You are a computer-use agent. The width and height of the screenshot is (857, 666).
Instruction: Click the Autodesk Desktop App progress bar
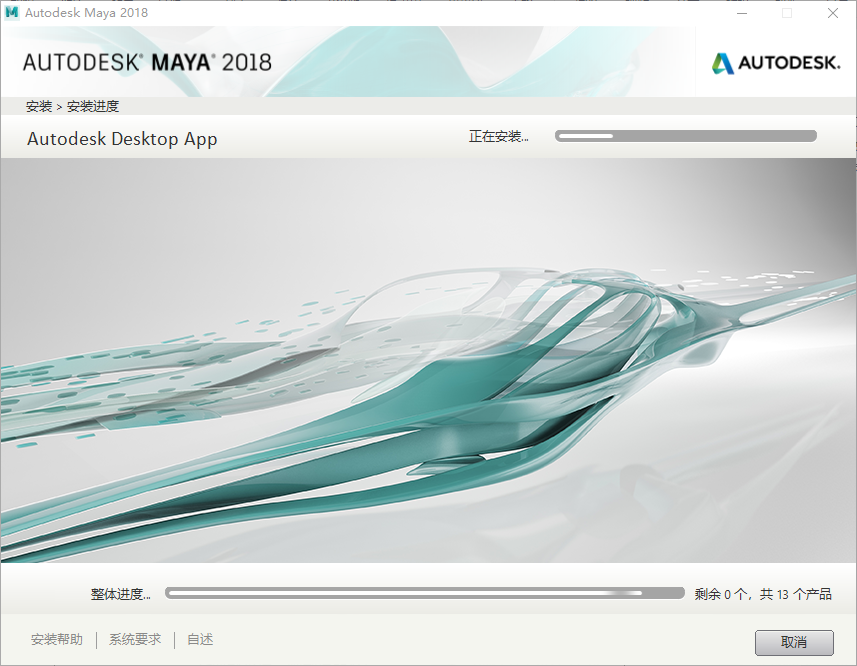tap(686, 136)
